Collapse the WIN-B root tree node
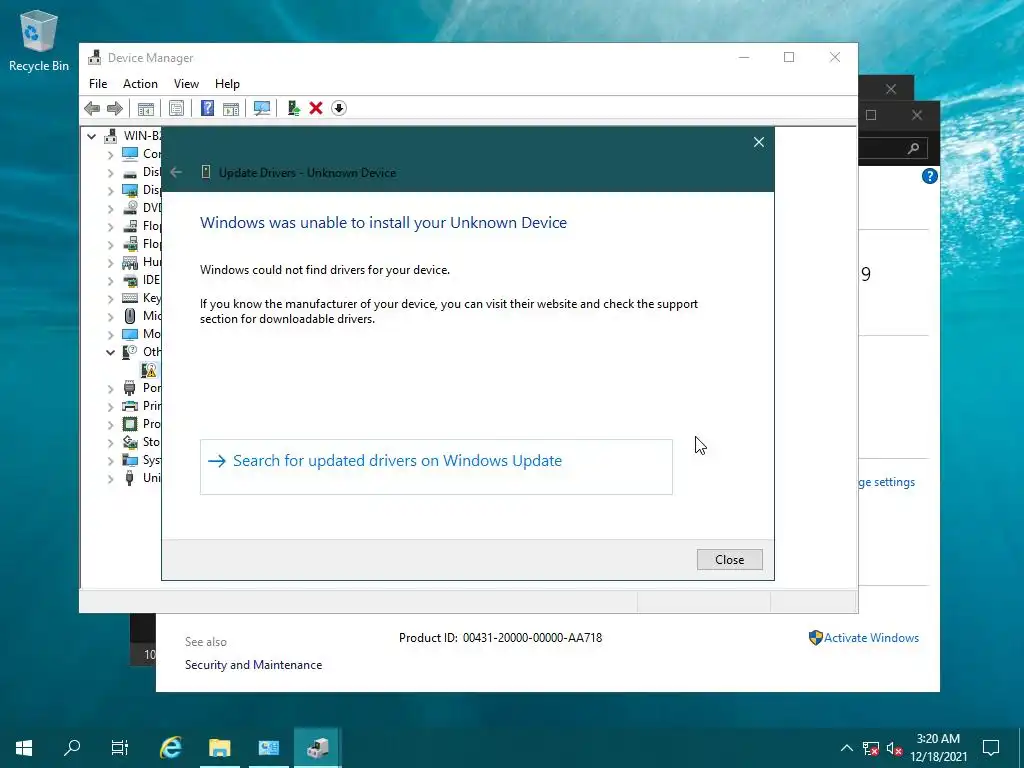The image size is (1024, 768). [x=91, y=136]
